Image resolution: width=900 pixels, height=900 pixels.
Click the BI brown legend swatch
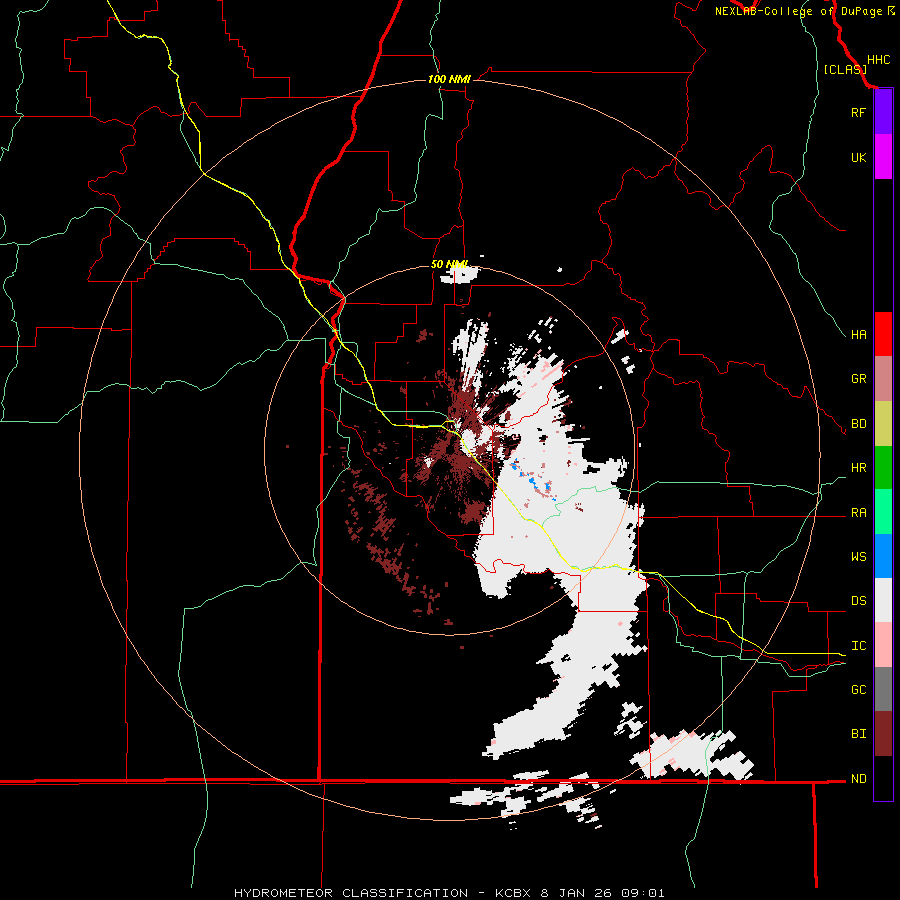[883, 734]
